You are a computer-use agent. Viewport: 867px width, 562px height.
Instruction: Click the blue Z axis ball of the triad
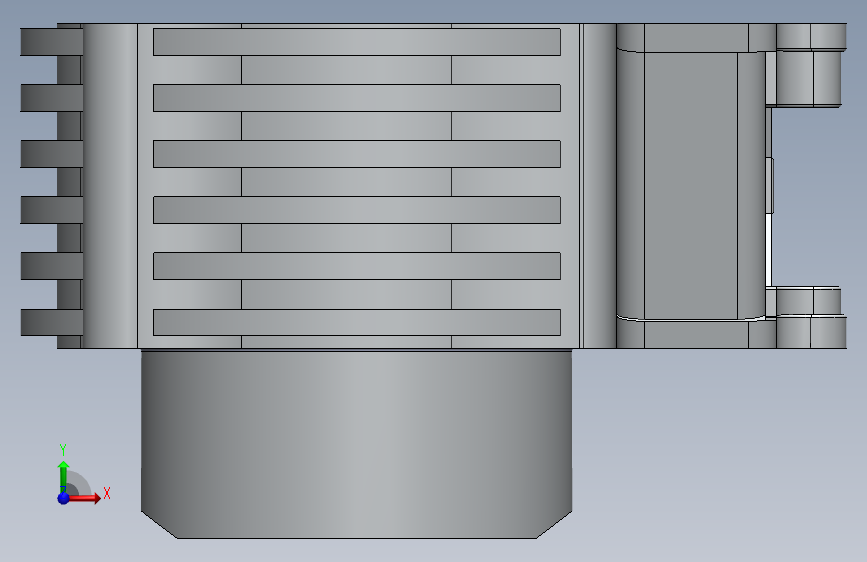[x=64, y=498]
